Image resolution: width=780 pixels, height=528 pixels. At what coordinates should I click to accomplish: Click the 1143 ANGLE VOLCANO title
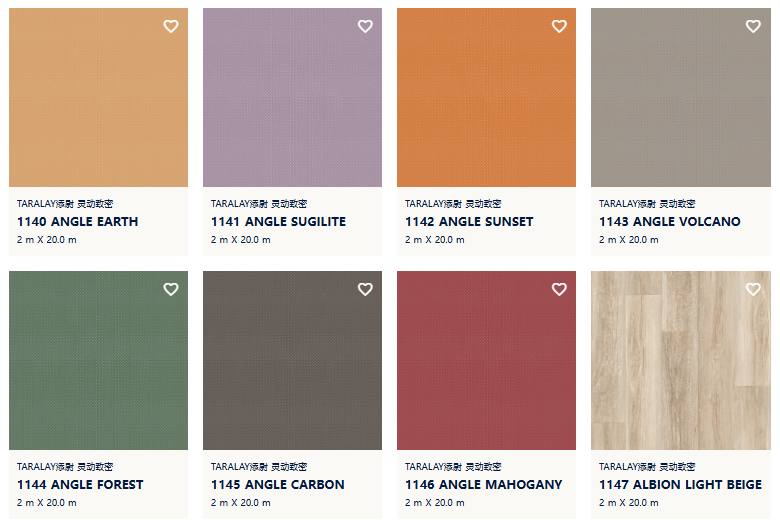coord(670,221)
